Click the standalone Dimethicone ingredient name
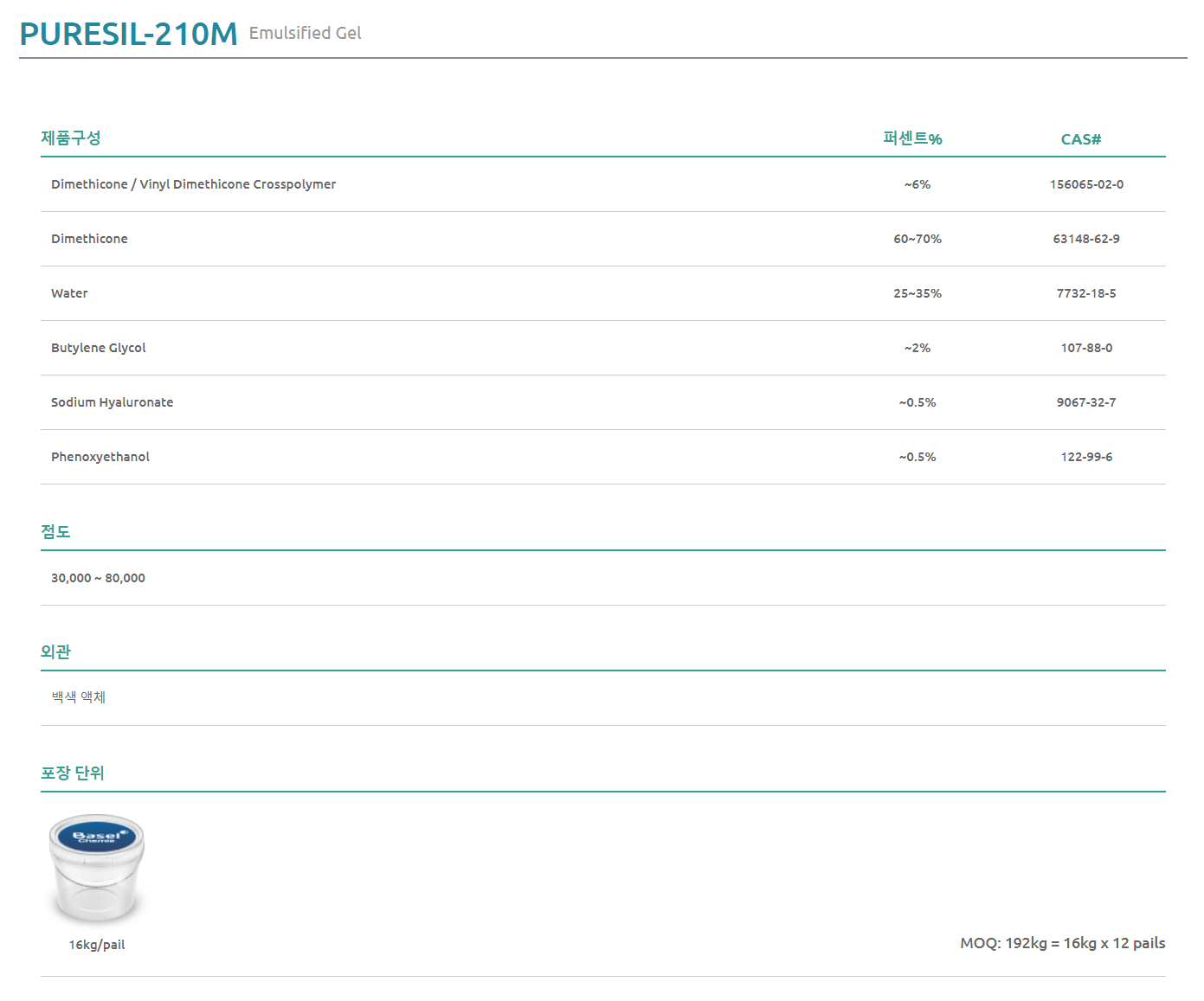1204x1001 pixels. [89, 239]
